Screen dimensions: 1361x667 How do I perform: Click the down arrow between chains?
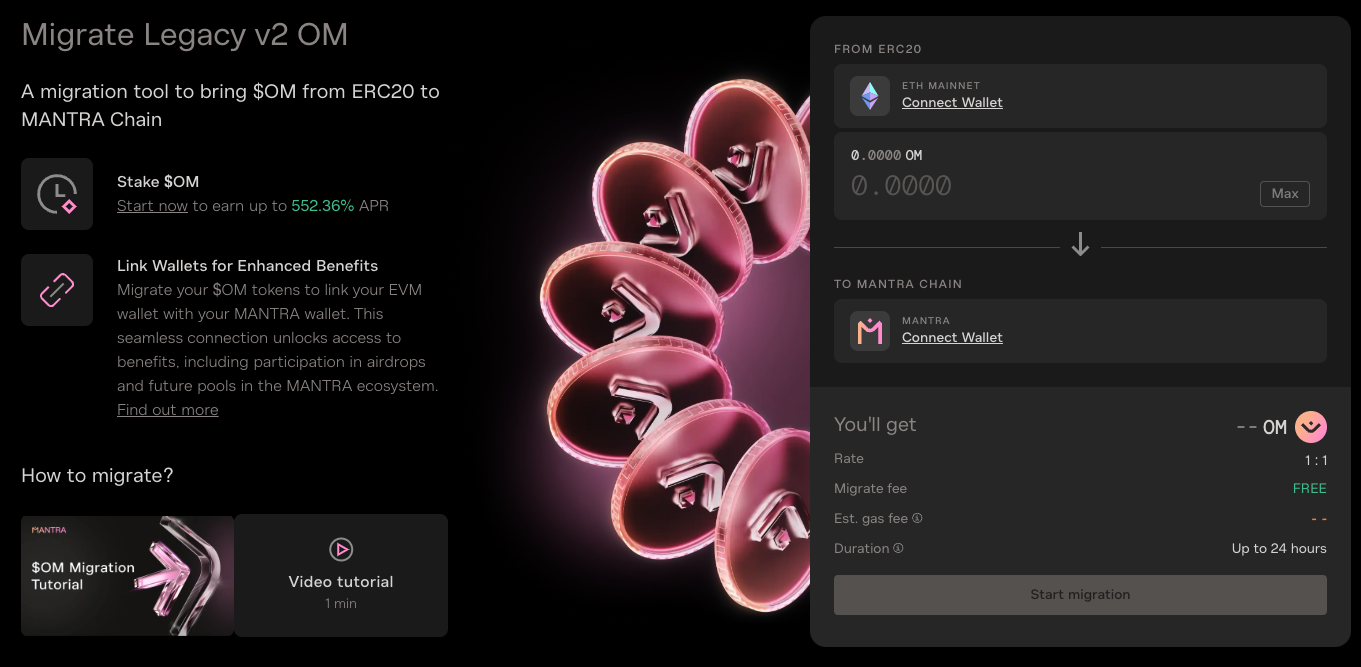(x=1080, y=245)
